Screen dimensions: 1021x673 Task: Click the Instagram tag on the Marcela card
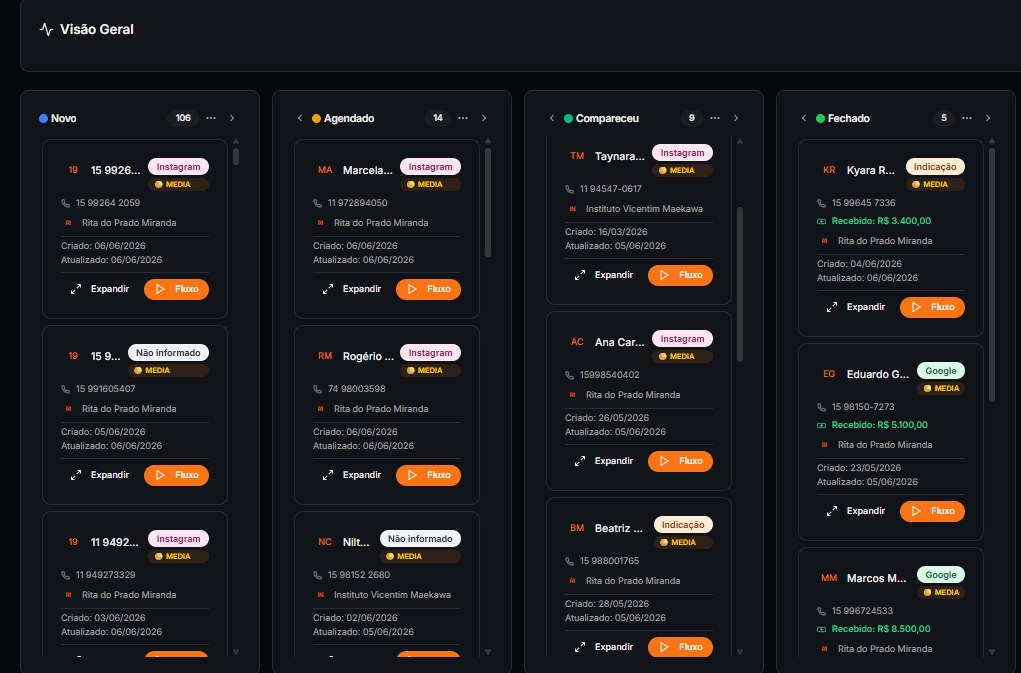tap(430, 167)
